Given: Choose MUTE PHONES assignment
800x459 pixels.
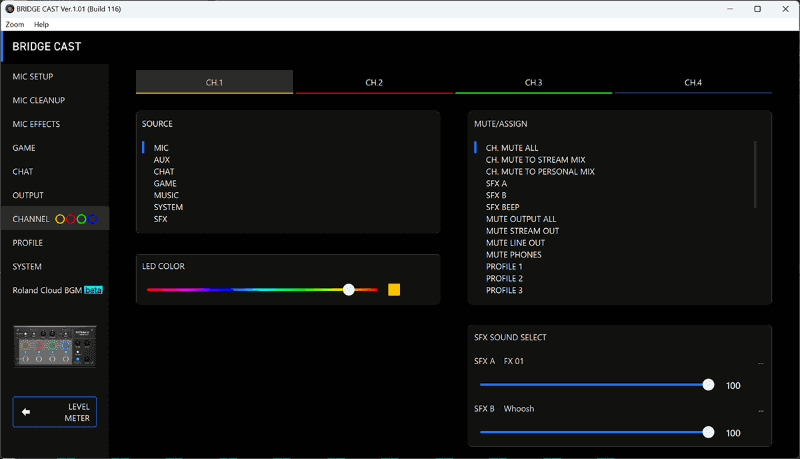Looking at the screenshot, I should point(514,254).
